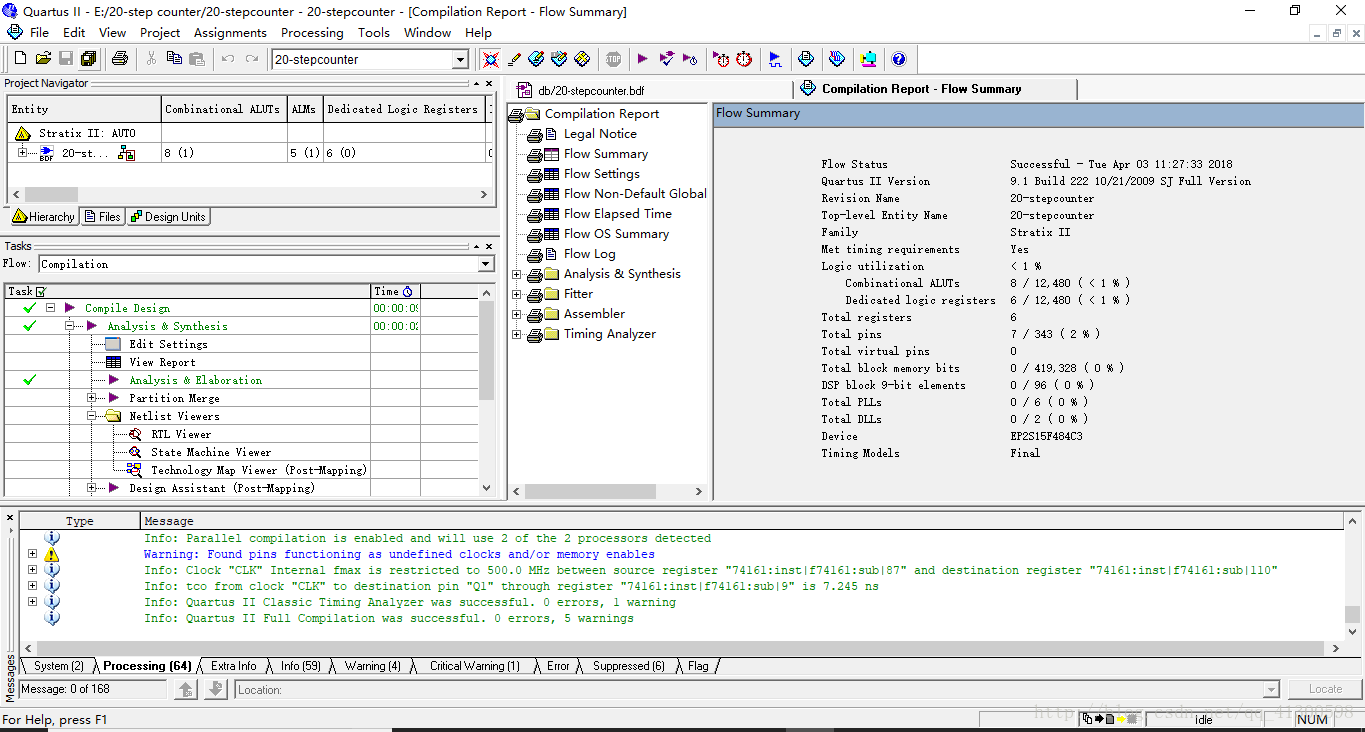Toggle the Task column header checkbox

(41, 292)
